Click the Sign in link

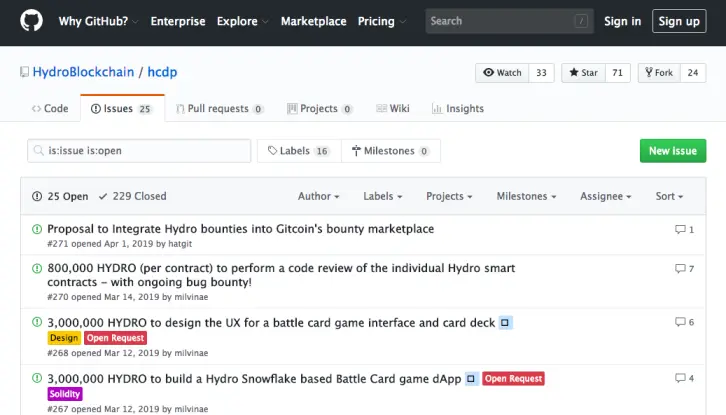tap(622, 21)
